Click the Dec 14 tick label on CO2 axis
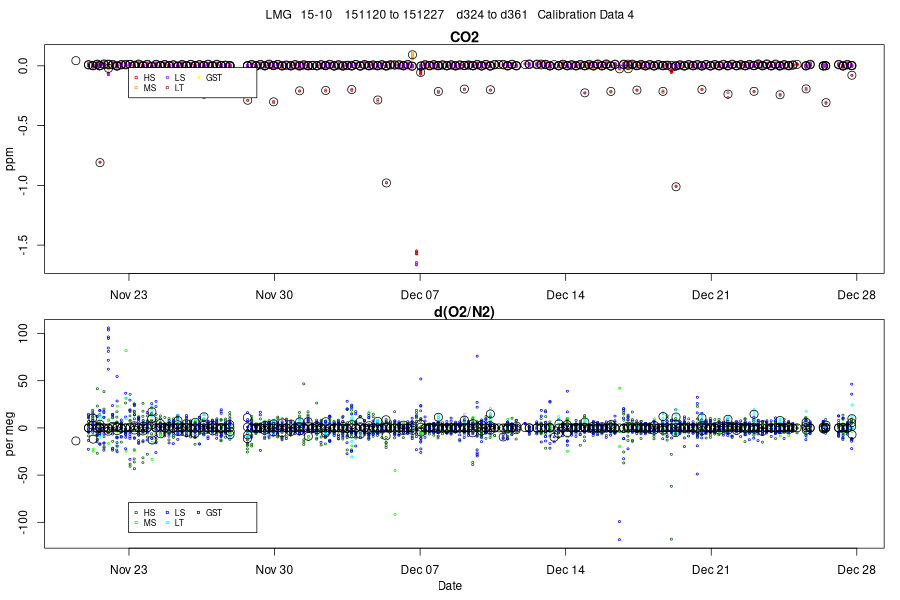This screenshot has width=900, height=600. pos(565,295)
